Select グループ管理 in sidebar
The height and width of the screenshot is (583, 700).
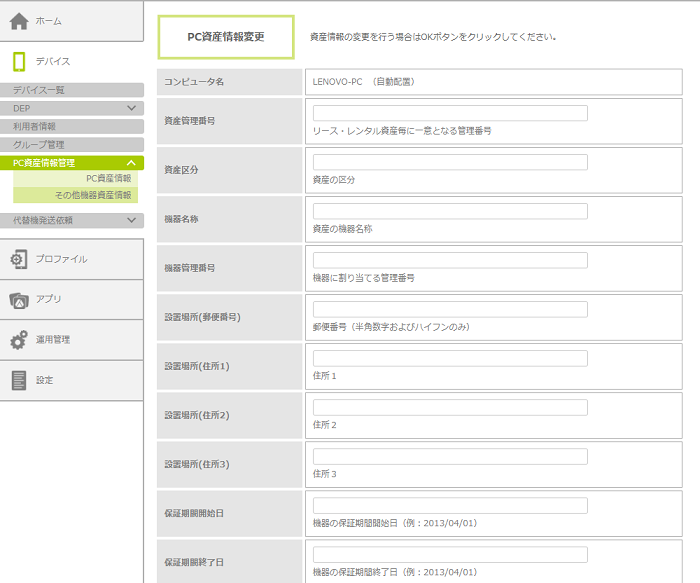point(39,145)
